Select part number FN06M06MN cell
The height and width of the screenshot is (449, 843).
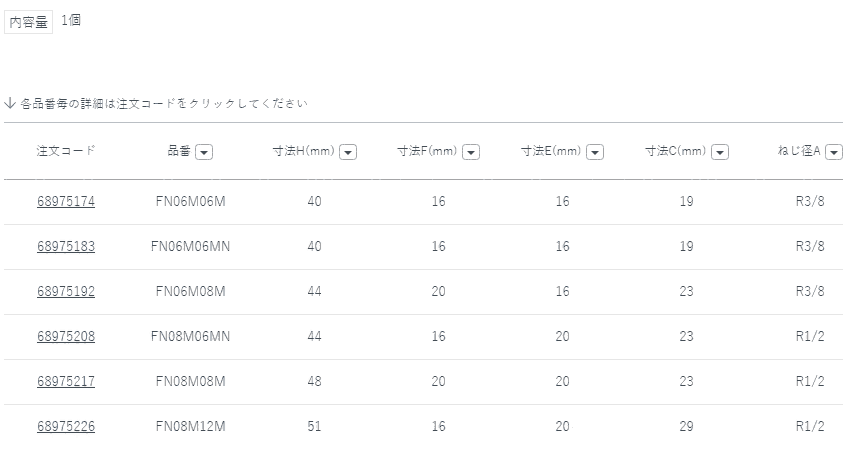(190, 247)
